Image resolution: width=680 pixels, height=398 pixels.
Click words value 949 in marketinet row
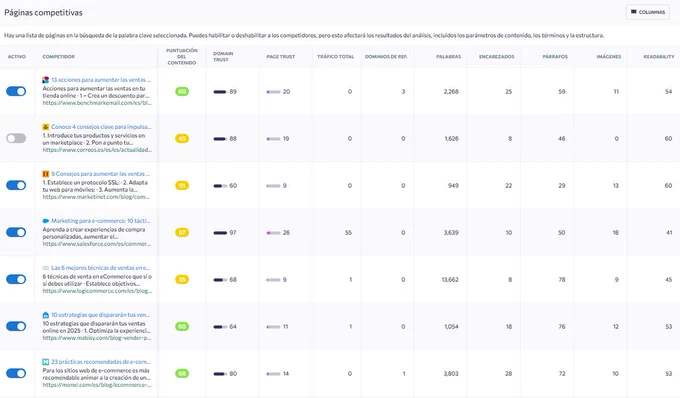pos(453,186)
